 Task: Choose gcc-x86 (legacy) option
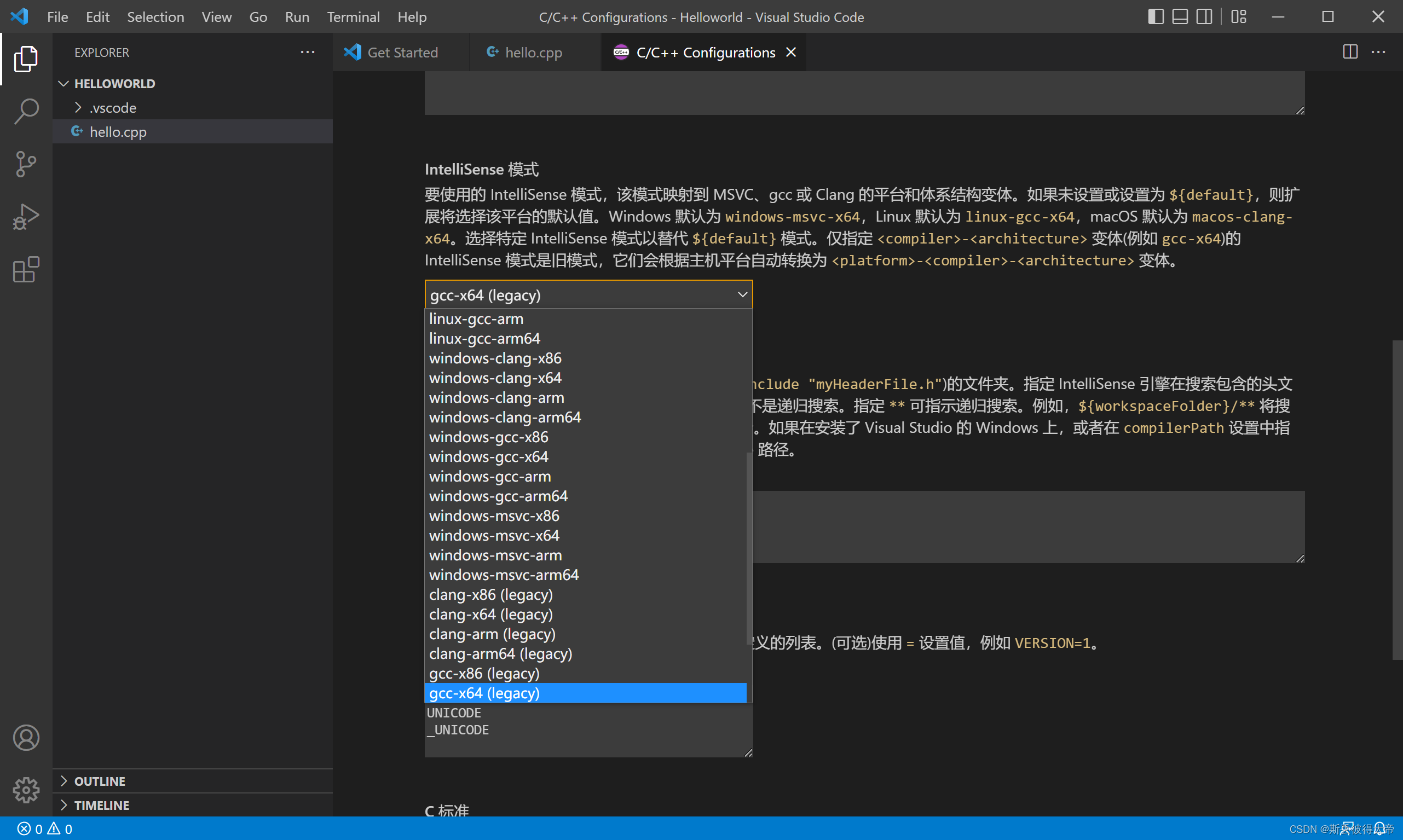point(585,674)
